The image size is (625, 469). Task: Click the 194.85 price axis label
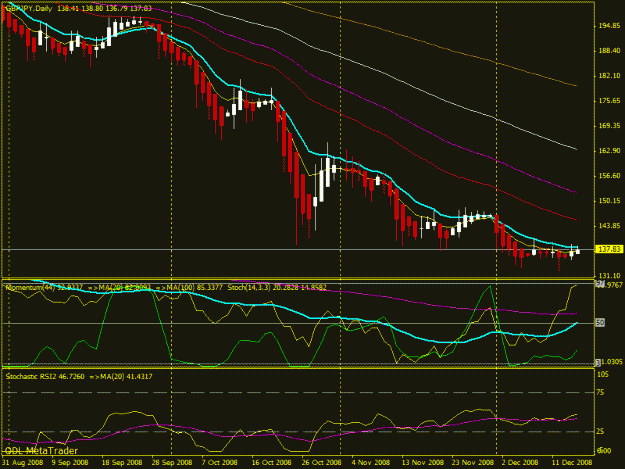tap(609, 26)
